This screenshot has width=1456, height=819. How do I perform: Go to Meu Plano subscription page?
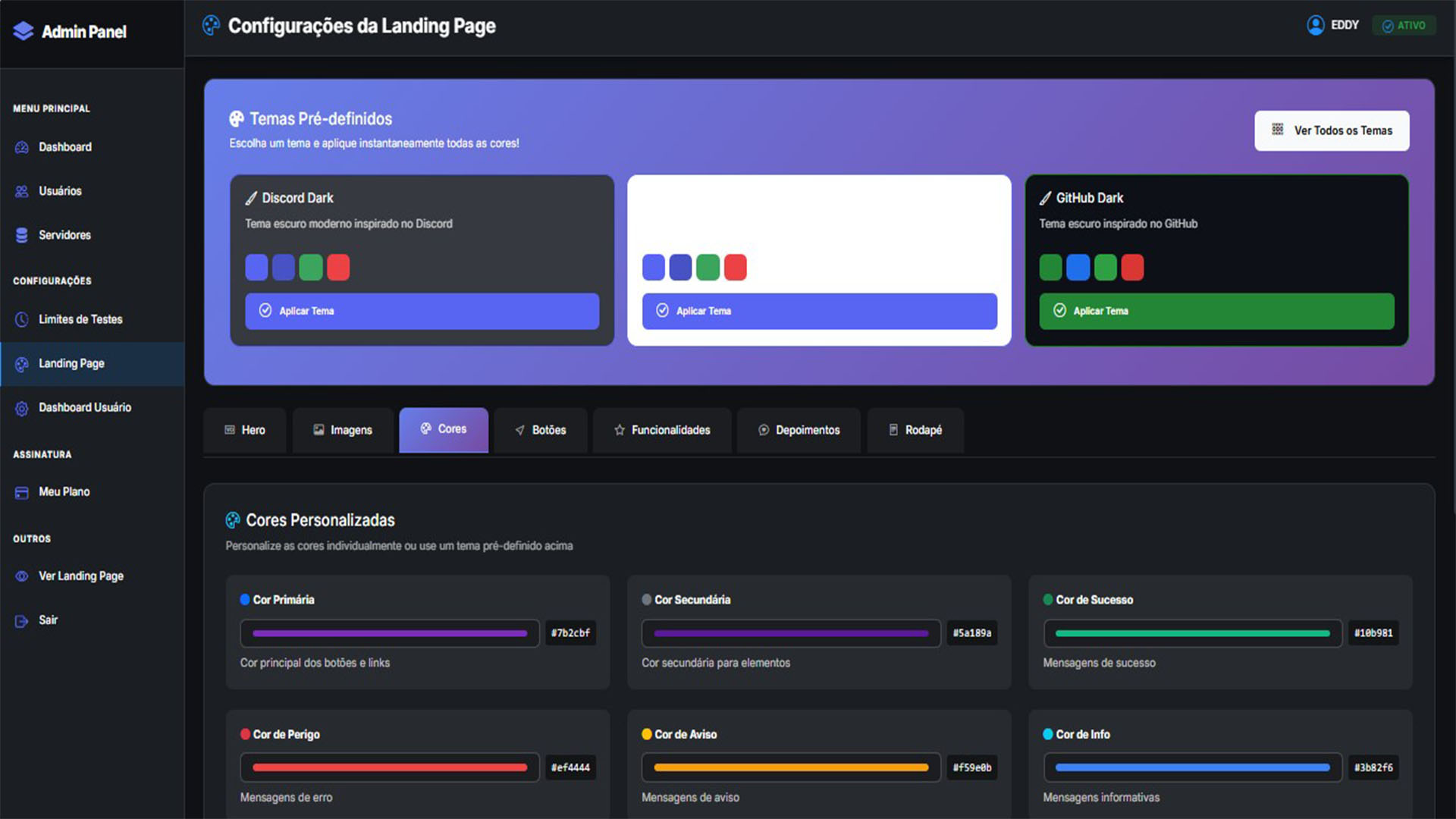click(92, 492)
